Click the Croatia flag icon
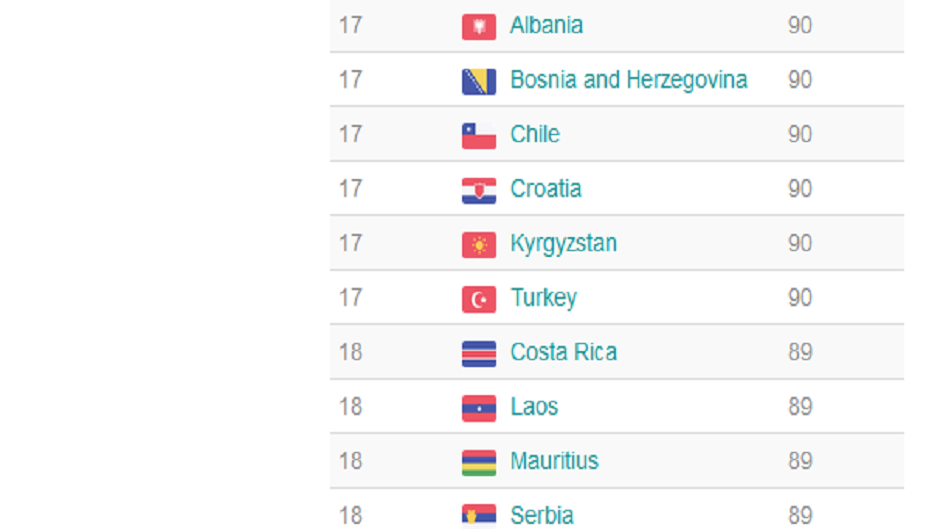The width and height of the screenshot is (940, 529). 479,190
